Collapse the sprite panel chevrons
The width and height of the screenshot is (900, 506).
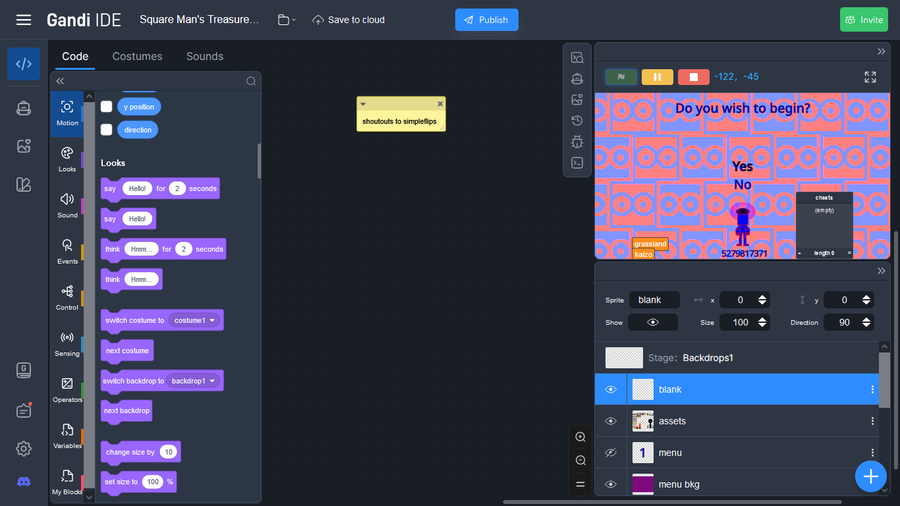coord(881,271)
